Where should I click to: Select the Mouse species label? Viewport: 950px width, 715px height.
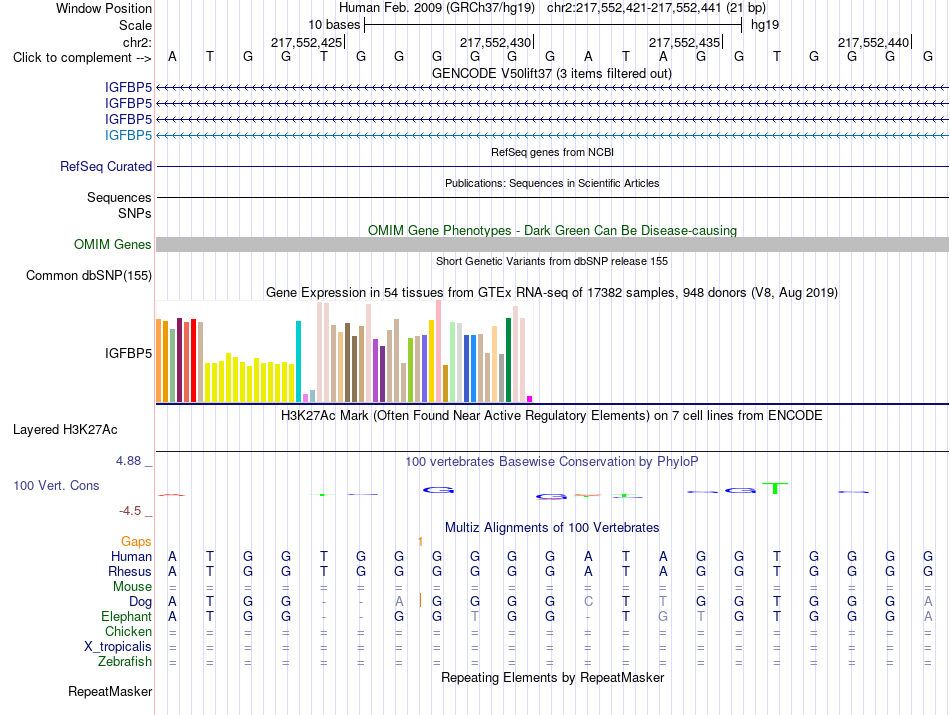pos(132,587)
